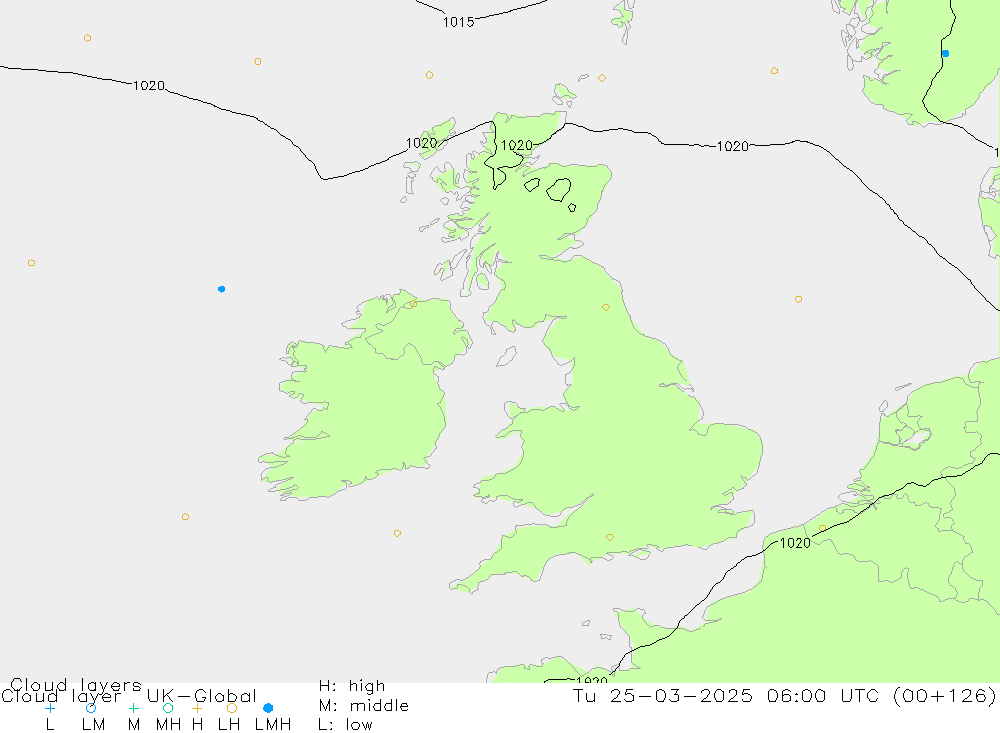1000x733 pixels.
Task: Click the UK-Global model label
Action: click(x=202, y=696)
